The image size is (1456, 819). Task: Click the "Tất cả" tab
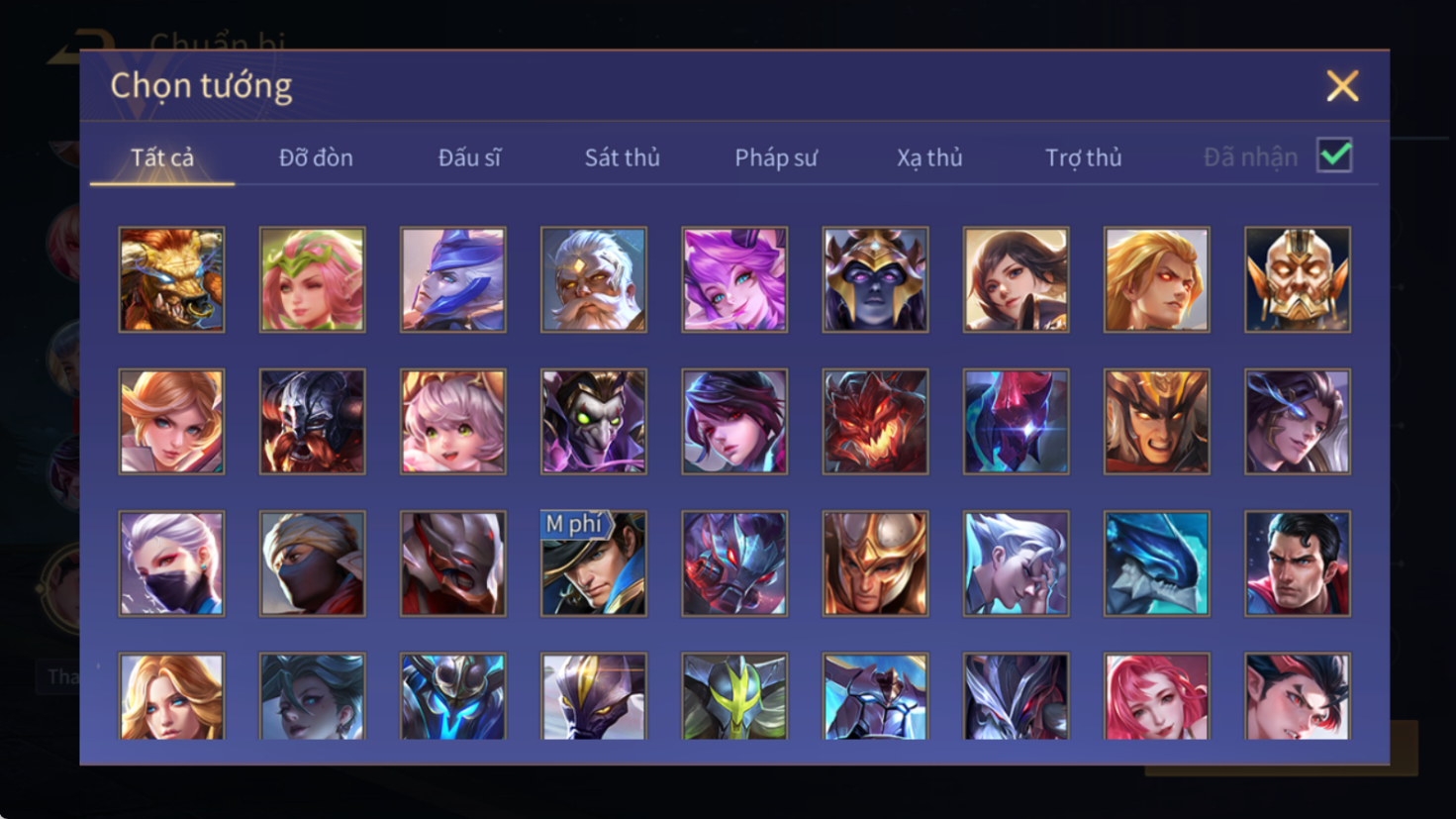click(x=162, y=157)
